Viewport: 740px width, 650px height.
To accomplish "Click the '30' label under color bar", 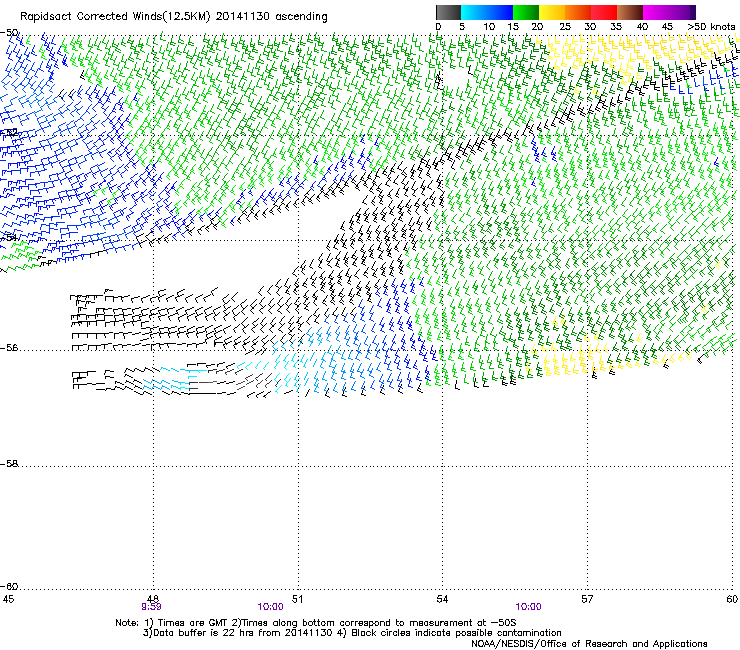I will click(590, 27).
